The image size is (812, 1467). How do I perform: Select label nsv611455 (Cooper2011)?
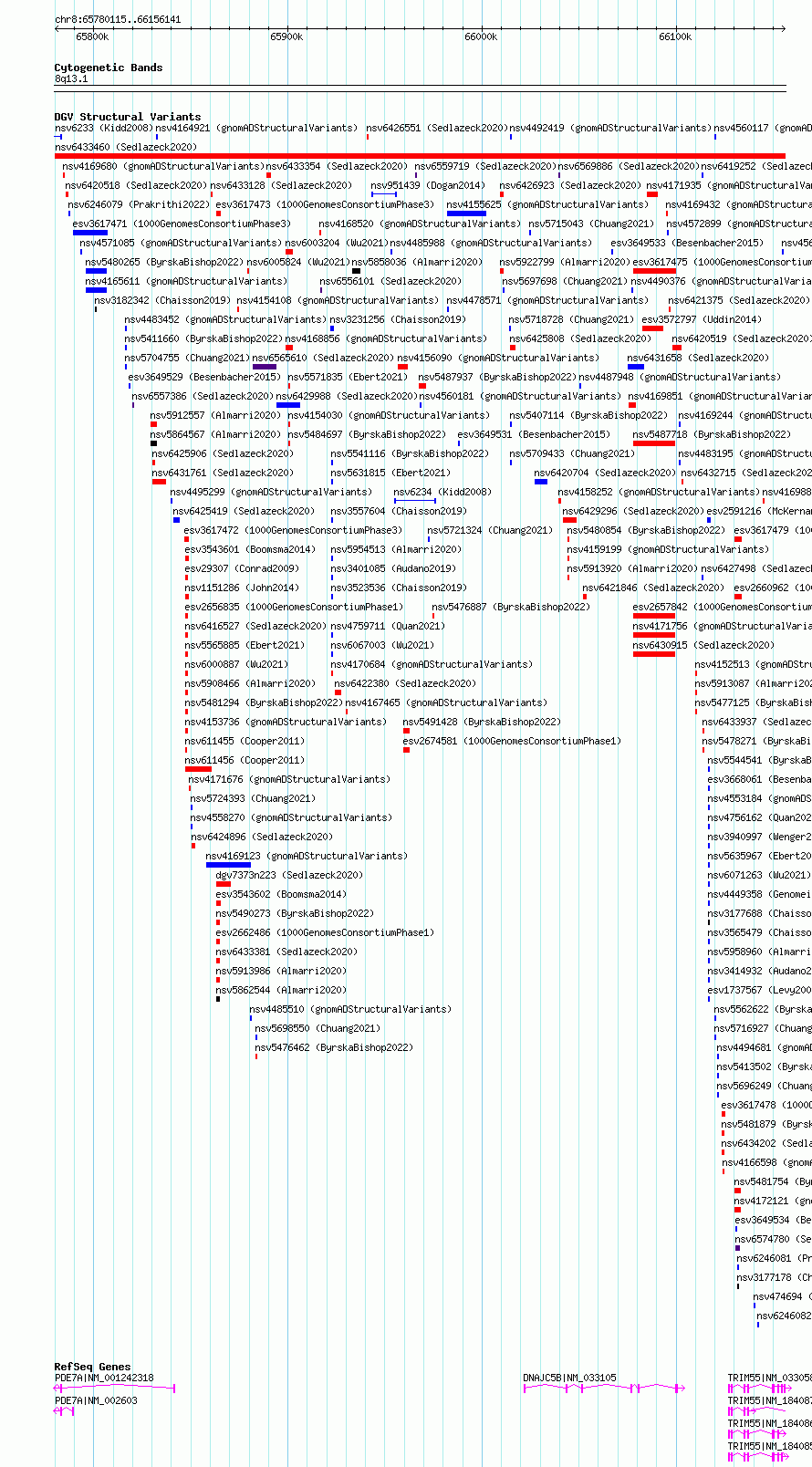click(x=245, y=741)
